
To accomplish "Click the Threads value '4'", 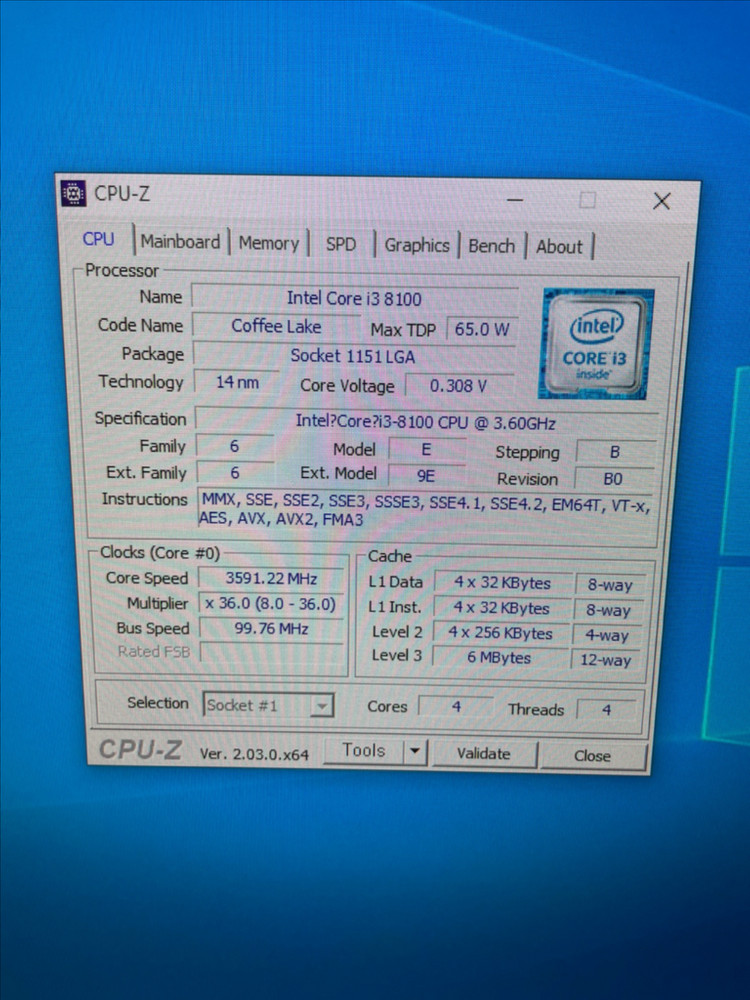I will pyautogui.click(x=607, y=710).
